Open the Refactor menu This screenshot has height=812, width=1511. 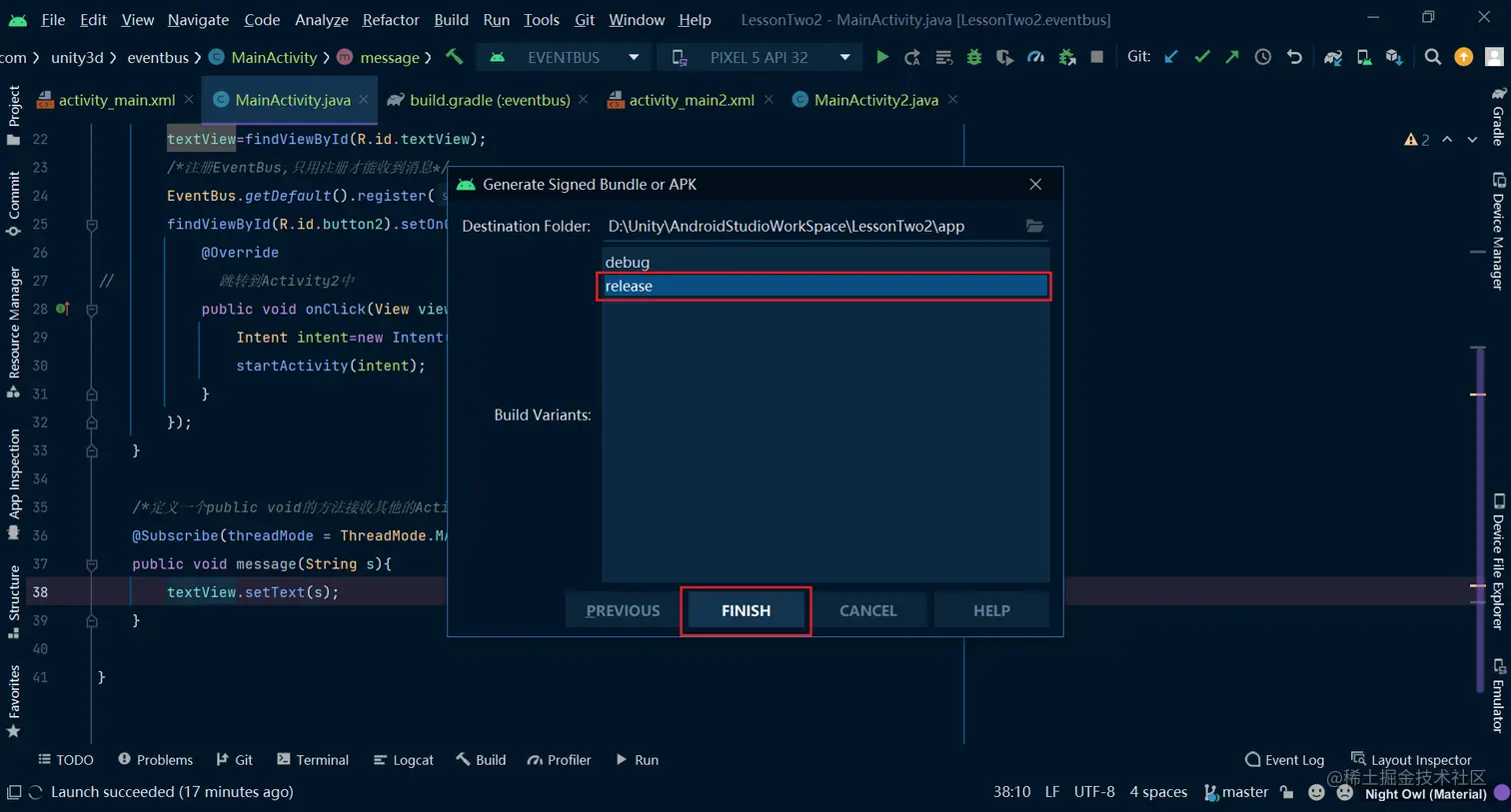pyautogui.click(x=391, y=20)
